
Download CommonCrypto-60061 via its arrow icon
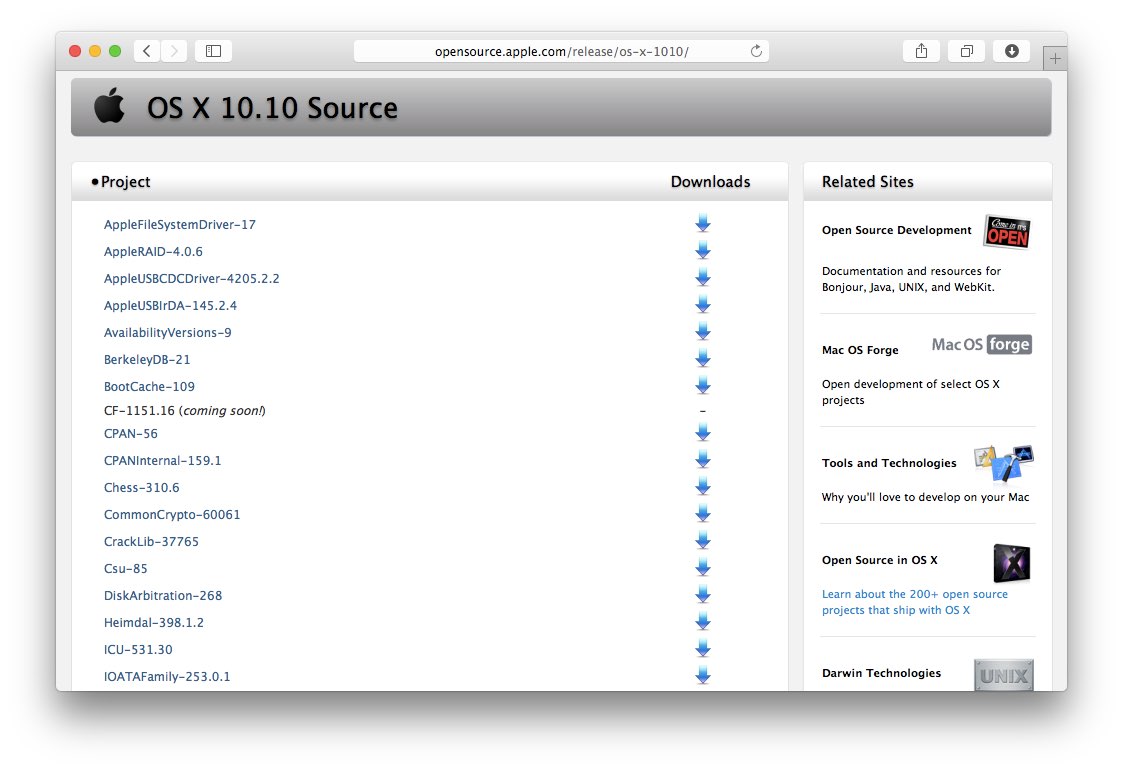click(x=703, y=513)
